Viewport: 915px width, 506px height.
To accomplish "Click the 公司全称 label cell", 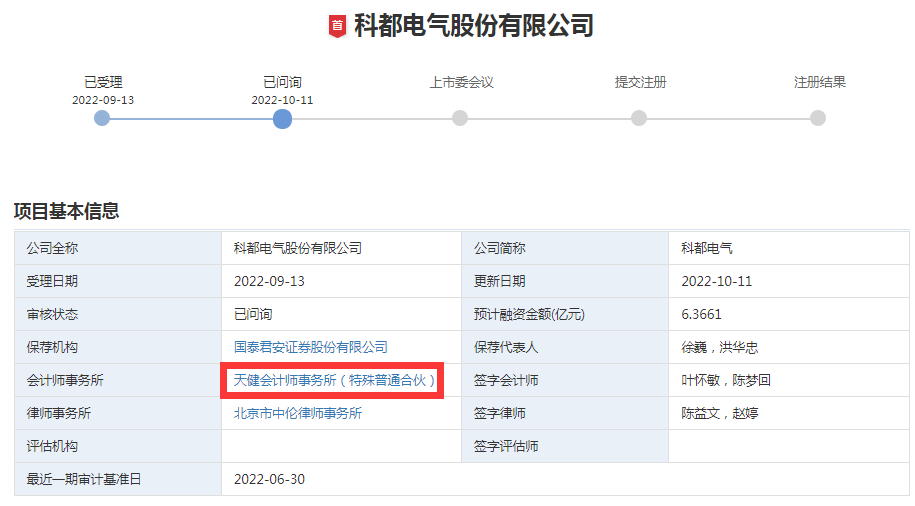I will (x=118, y=248).
